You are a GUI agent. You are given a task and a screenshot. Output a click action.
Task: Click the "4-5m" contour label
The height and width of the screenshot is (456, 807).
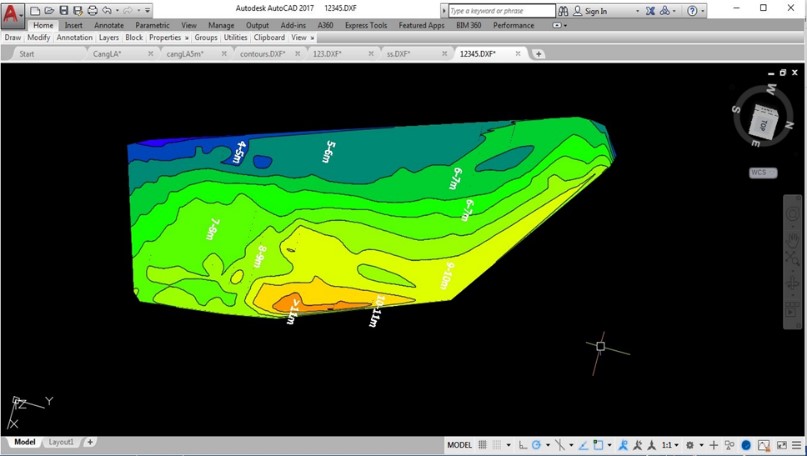pos(239,152)
